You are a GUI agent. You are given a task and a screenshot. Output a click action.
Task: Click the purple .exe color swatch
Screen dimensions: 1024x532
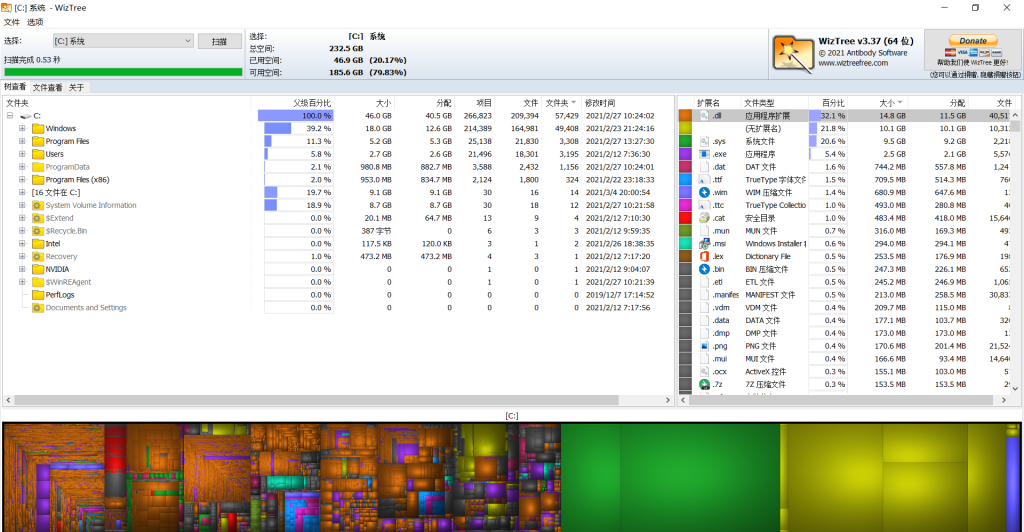tap(685, 154)
